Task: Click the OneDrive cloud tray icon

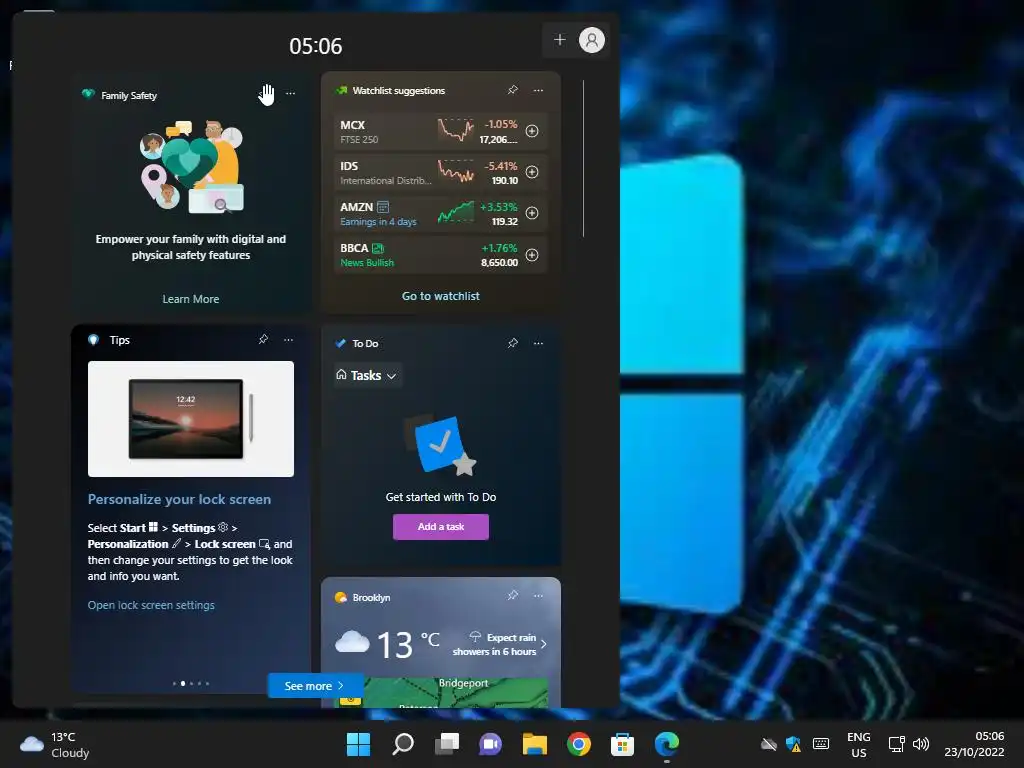Action: [769, 744]
